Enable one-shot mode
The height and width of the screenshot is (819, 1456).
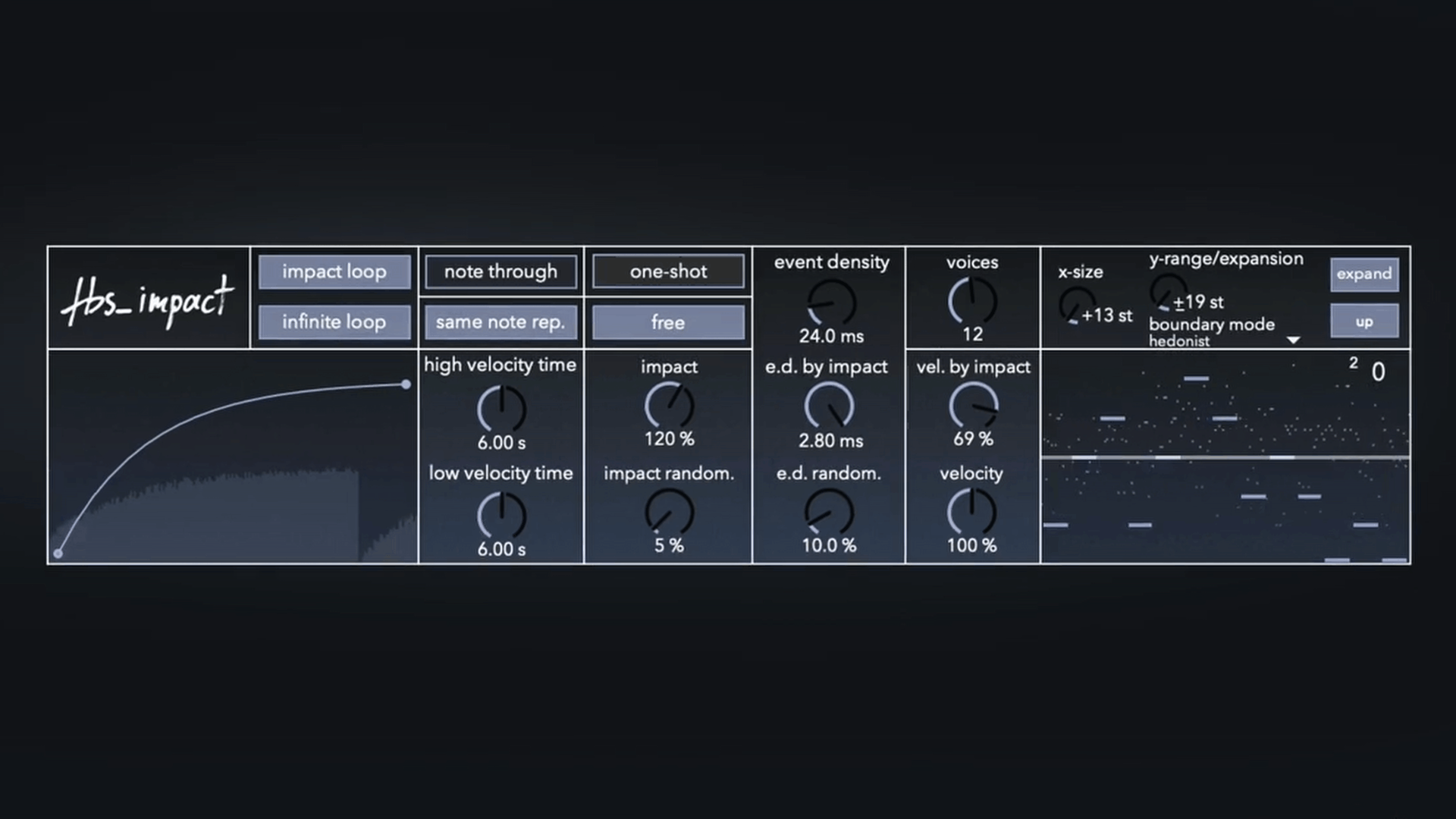pos(668,271)
